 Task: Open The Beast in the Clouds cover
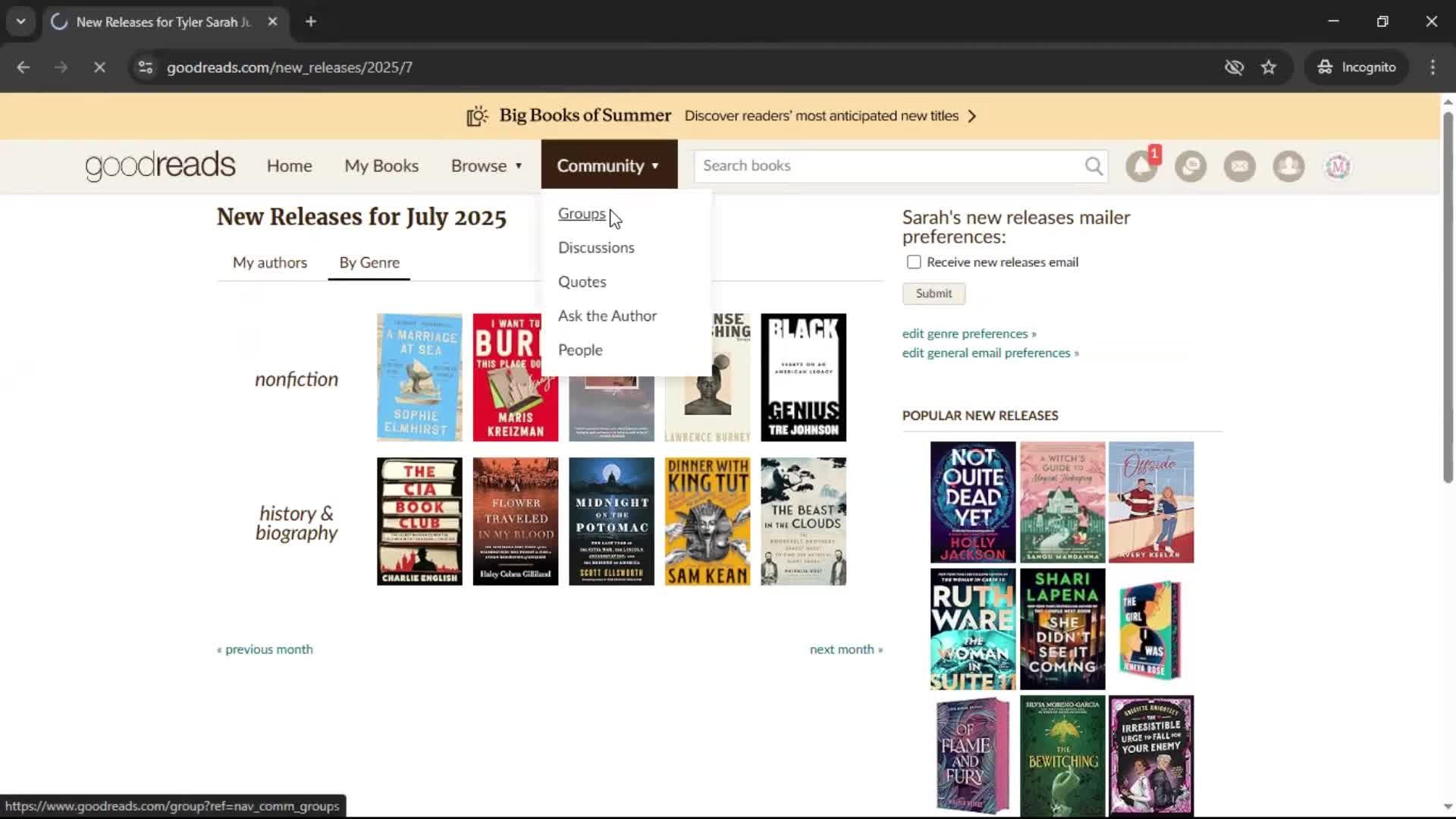[x=804, y=522]
